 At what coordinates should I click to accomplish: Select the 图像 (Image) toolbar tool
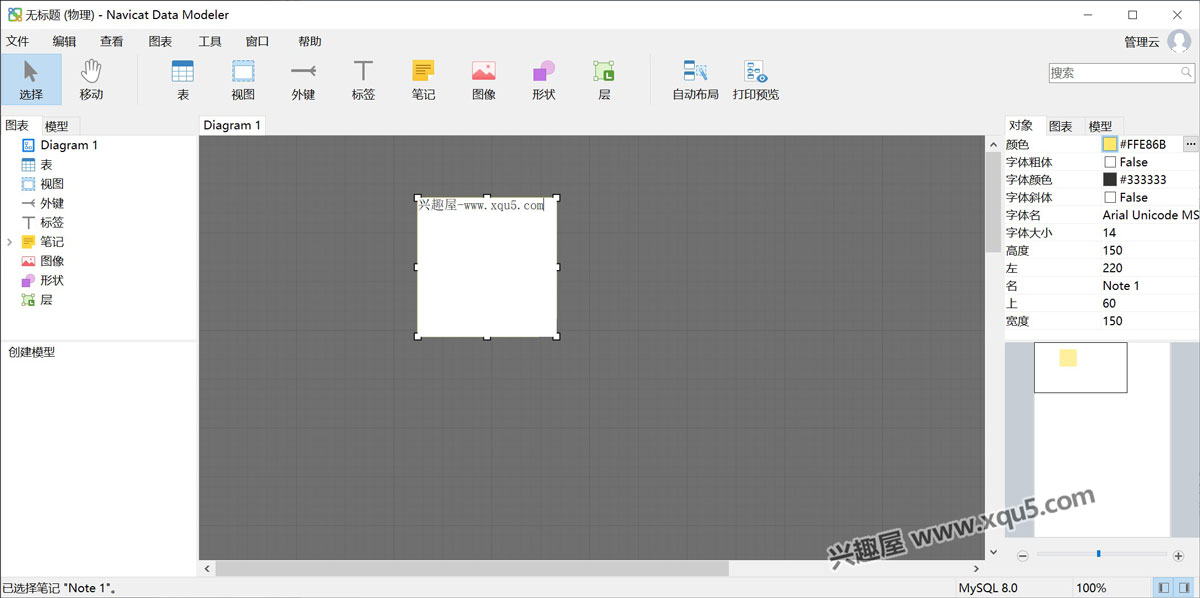point(483,79)
